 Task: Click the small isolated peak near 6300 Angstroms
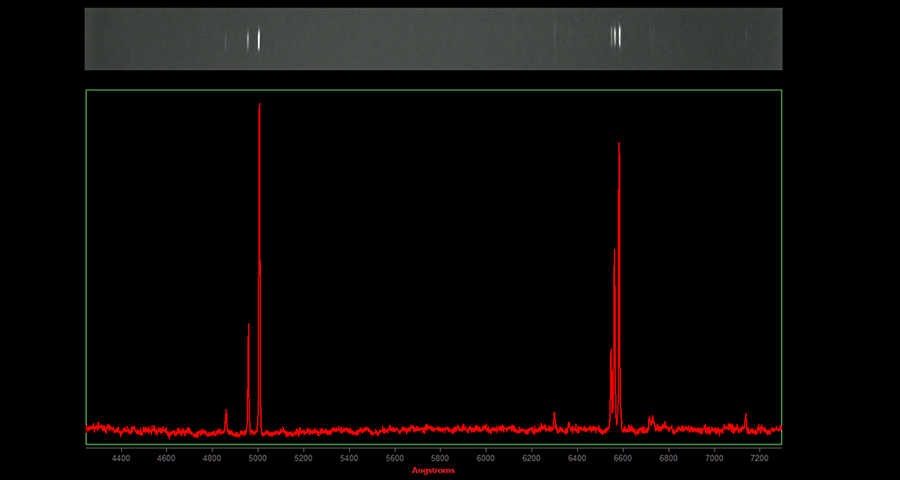[x=554, y=416]
